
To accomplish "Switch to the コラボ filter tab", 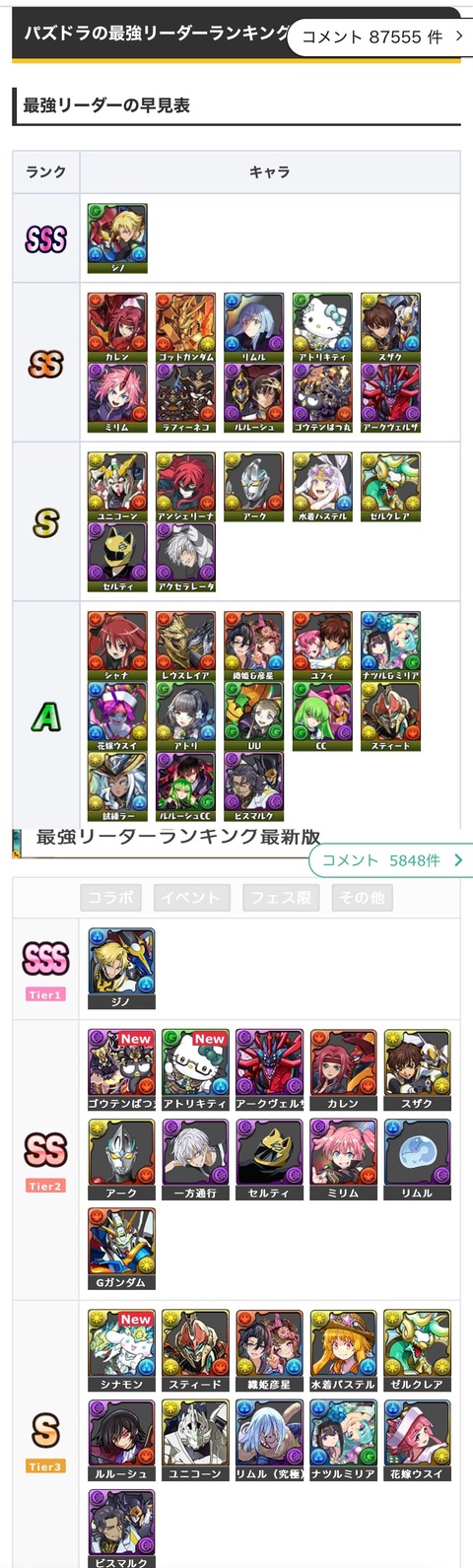I will pyautogui.click(x=110, y=898).
